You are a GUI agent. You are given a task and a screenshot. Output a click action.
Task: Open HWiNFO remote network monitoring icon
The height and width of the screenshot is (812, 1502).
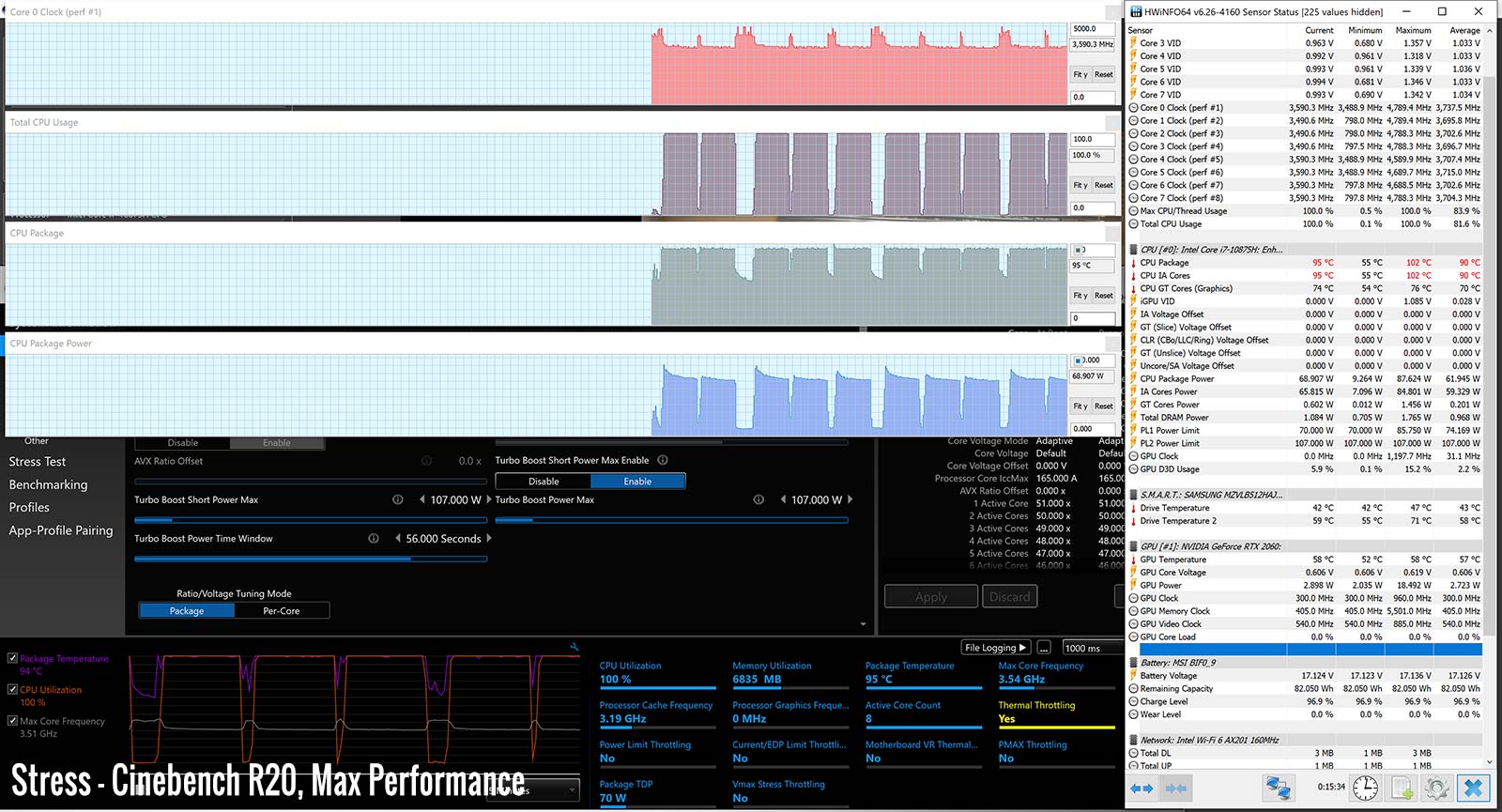1278,788
